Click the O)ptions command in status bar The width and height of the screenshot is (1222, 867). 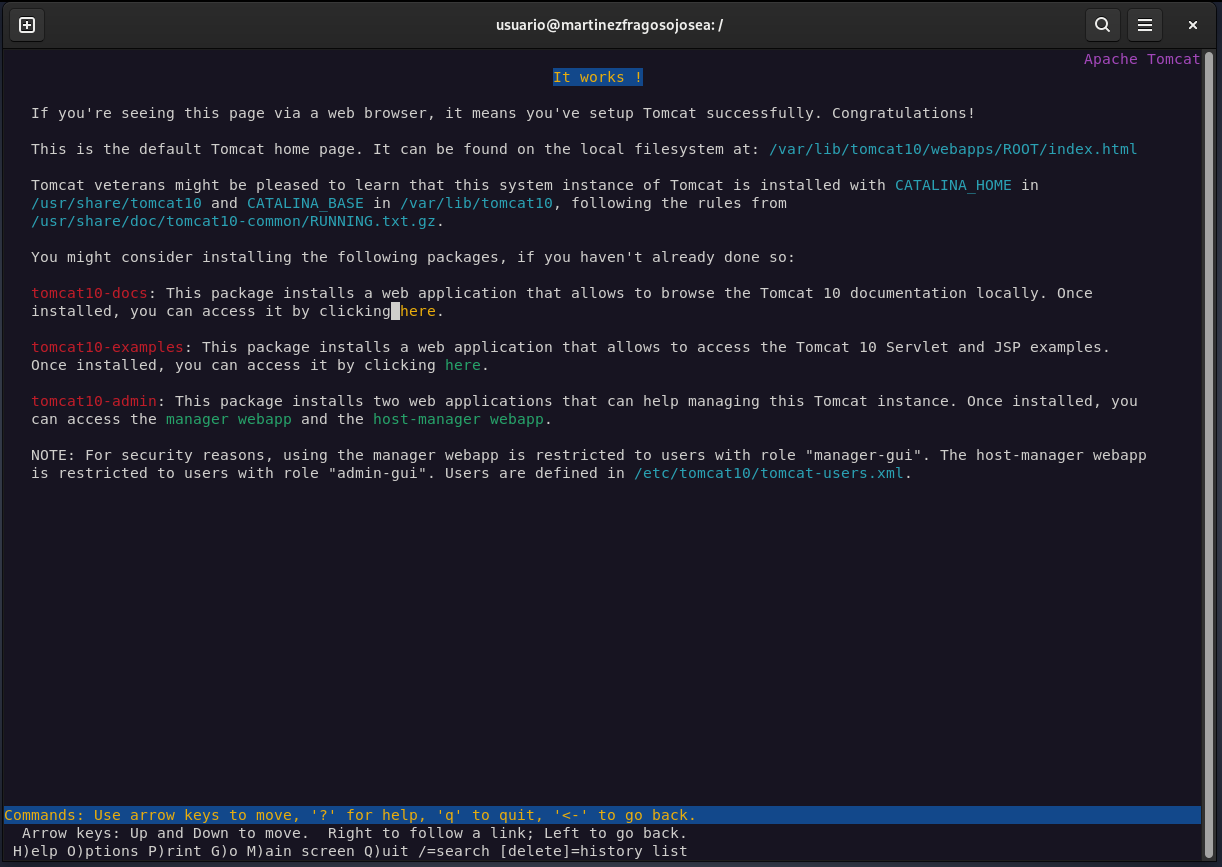(103, 851)
